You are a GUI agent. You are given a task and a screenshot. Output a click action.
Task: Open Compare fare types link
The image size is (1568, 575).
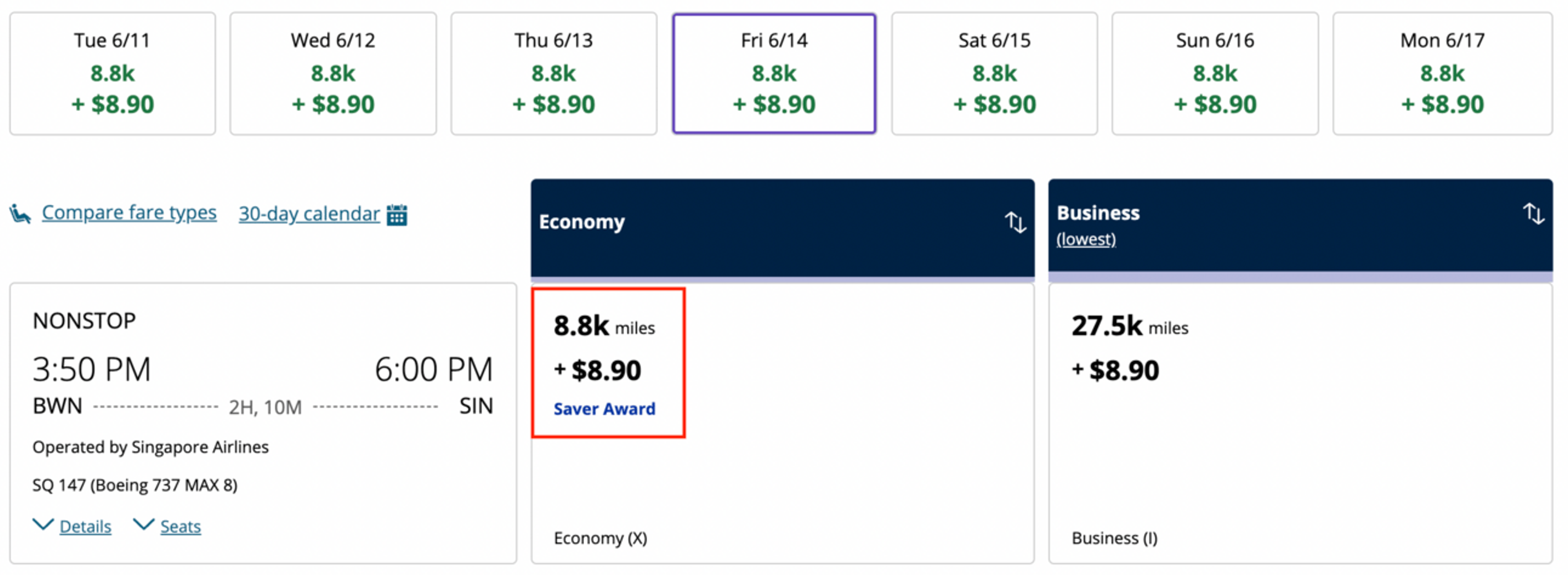click(129, 213)
